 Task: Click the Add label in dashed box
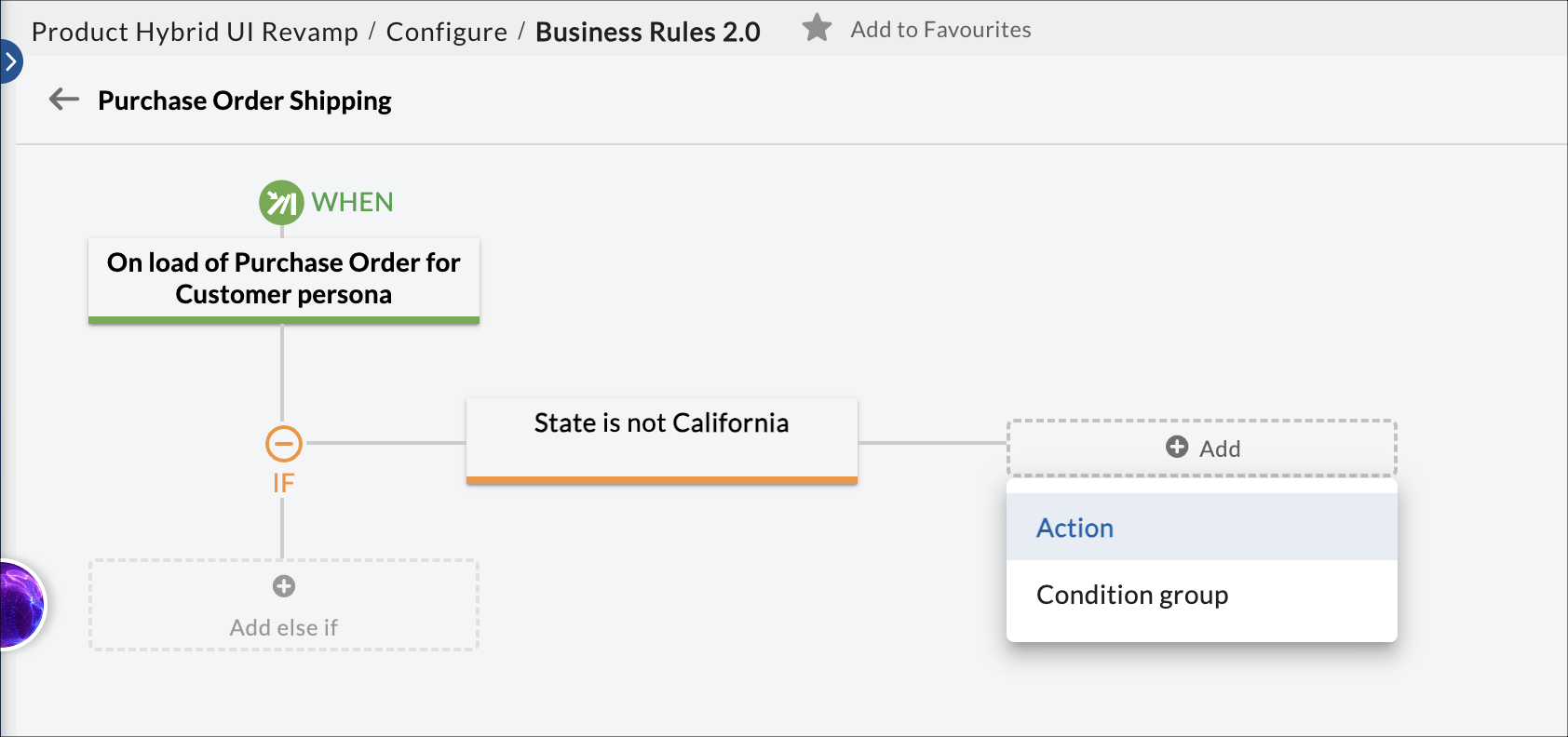point(1220,449)
